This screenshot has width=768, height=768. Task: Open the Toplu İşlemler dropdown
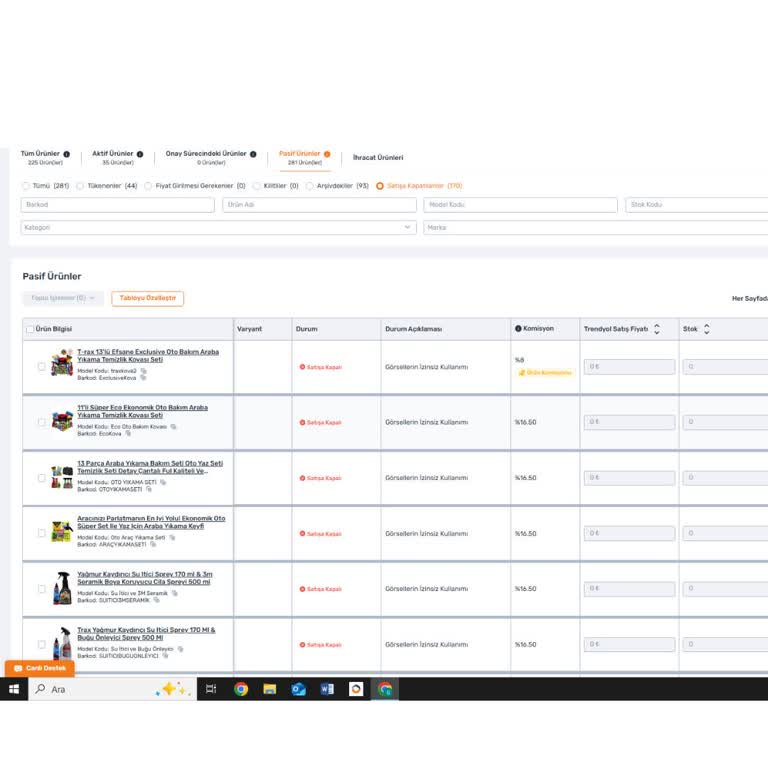point(63,298)
